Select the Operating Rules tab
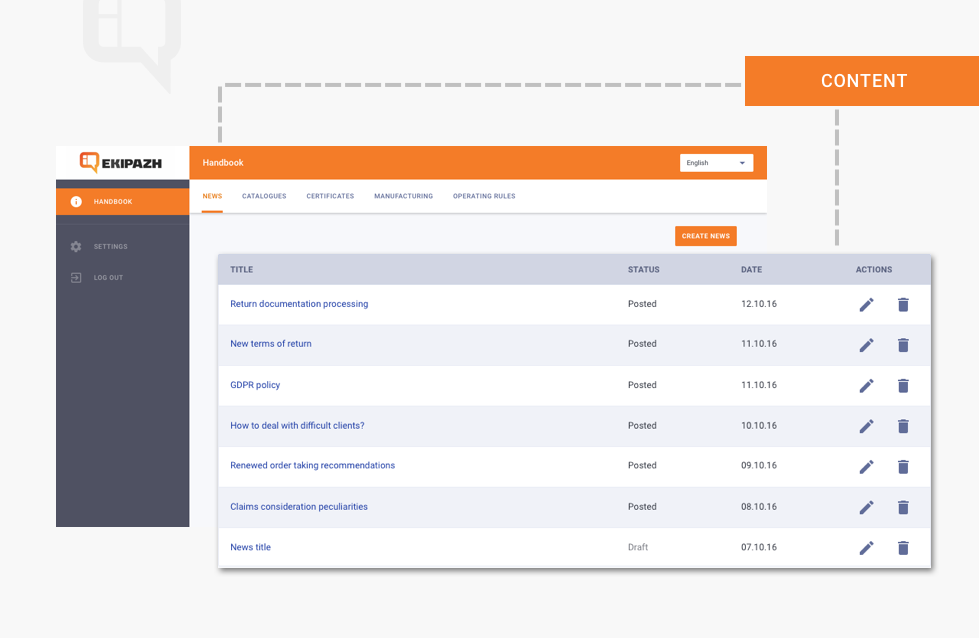Image resolution: width=979 pixels, height=638 pixels. pos(484,196)
